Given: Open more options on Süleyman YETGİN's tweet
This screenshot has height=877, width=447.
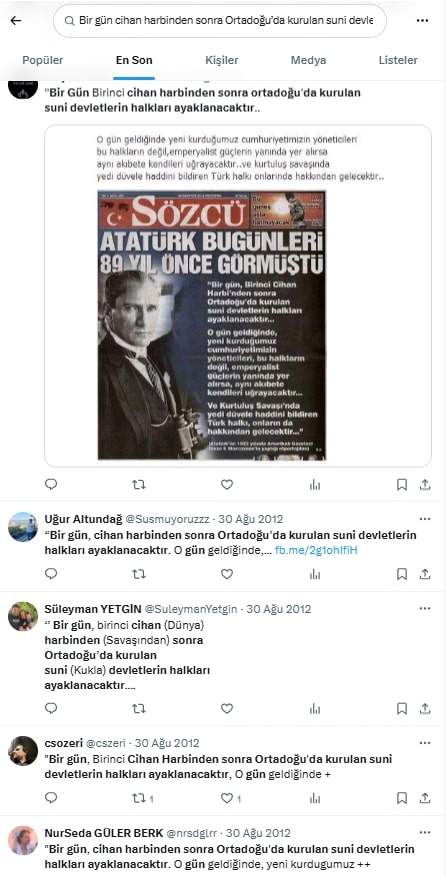Looking at the screenshot, I should (425, 609).
